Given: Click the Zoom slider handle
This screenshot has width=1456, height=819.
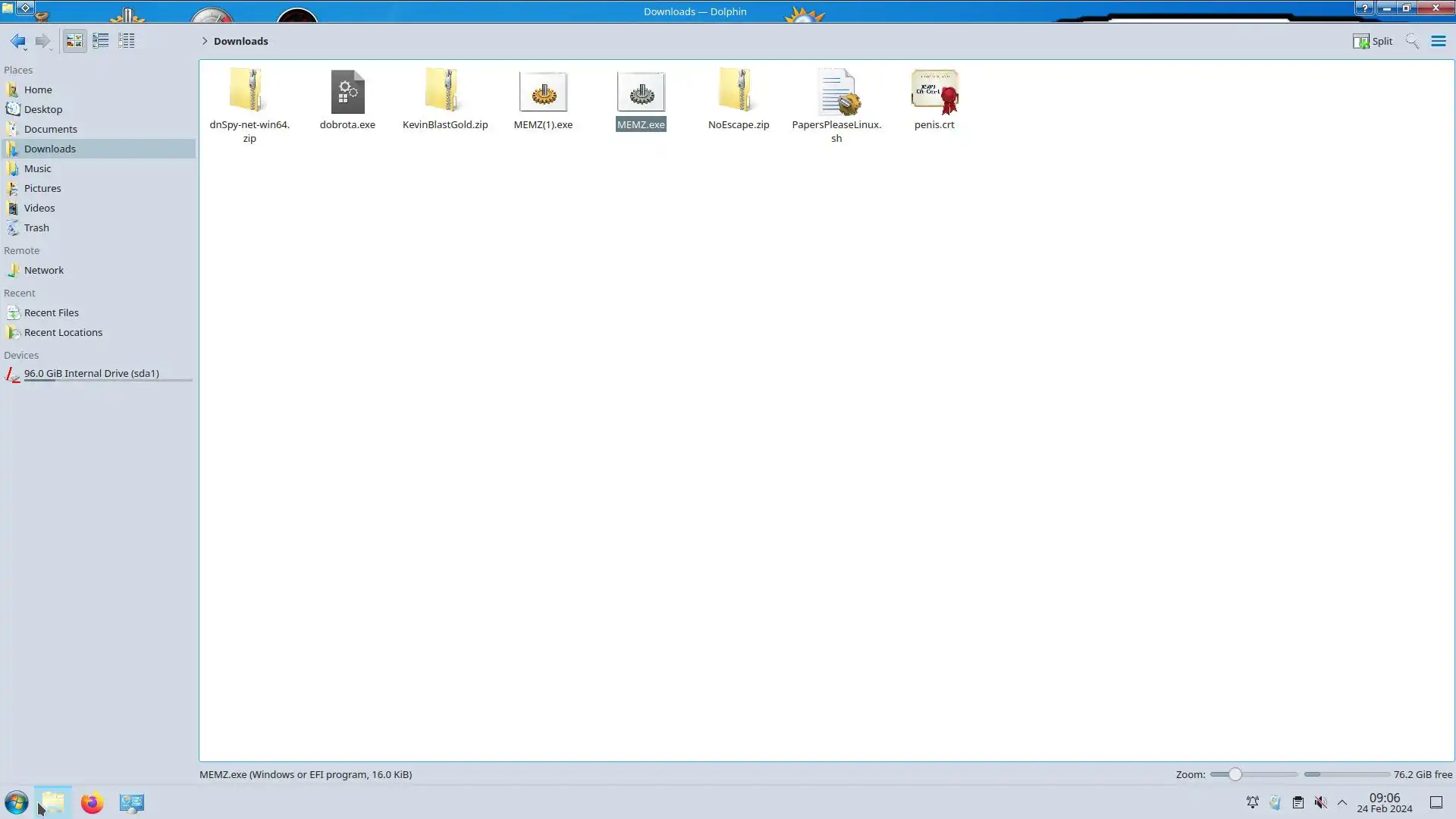Looking at the screenshot, I should click(1235, 774).
